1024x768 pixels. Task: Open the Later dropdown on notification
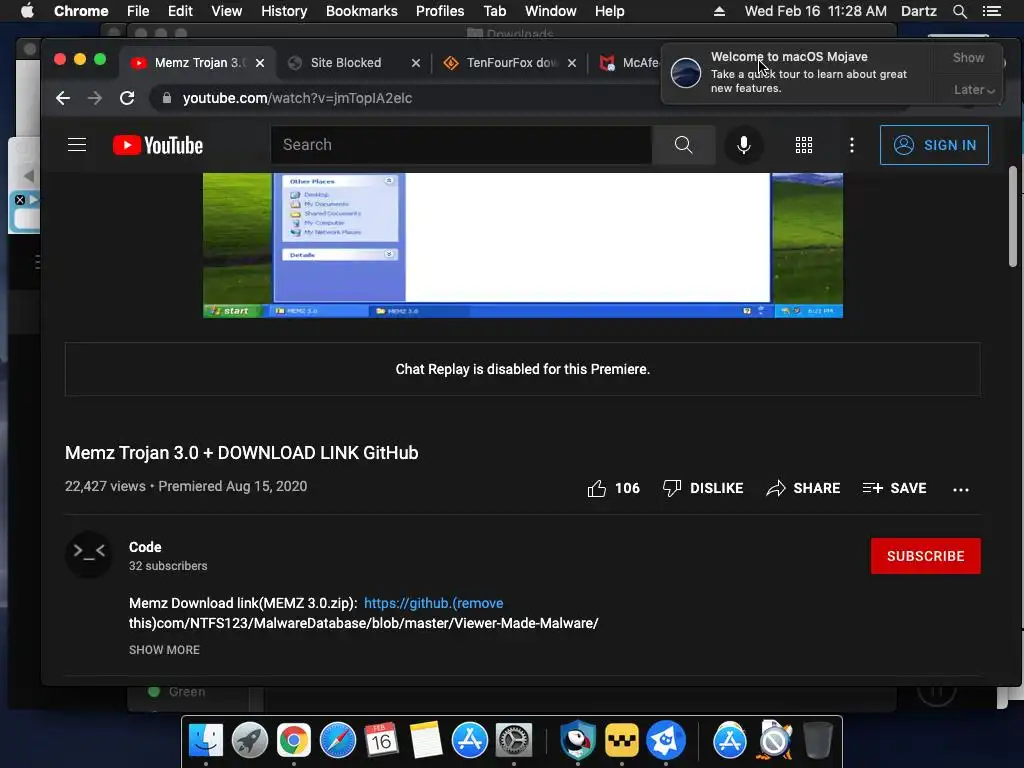pos(973,89)
